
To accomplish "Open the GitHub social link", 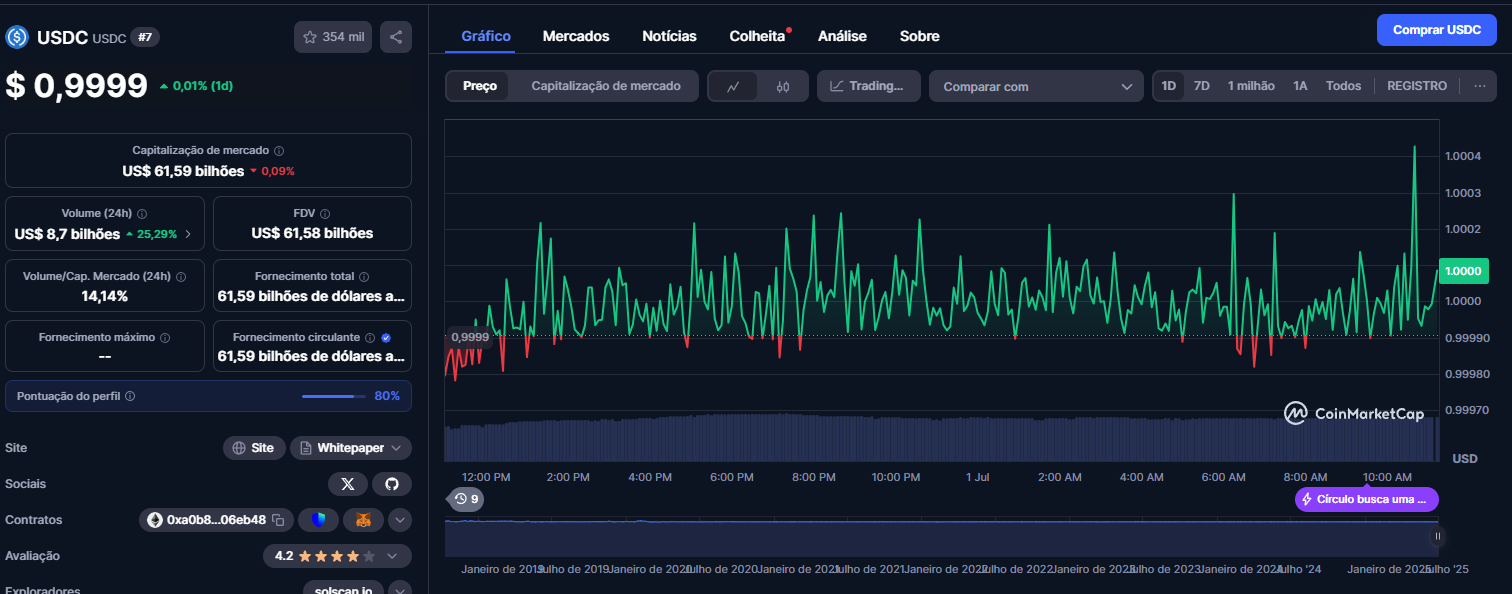I will 392,484.
